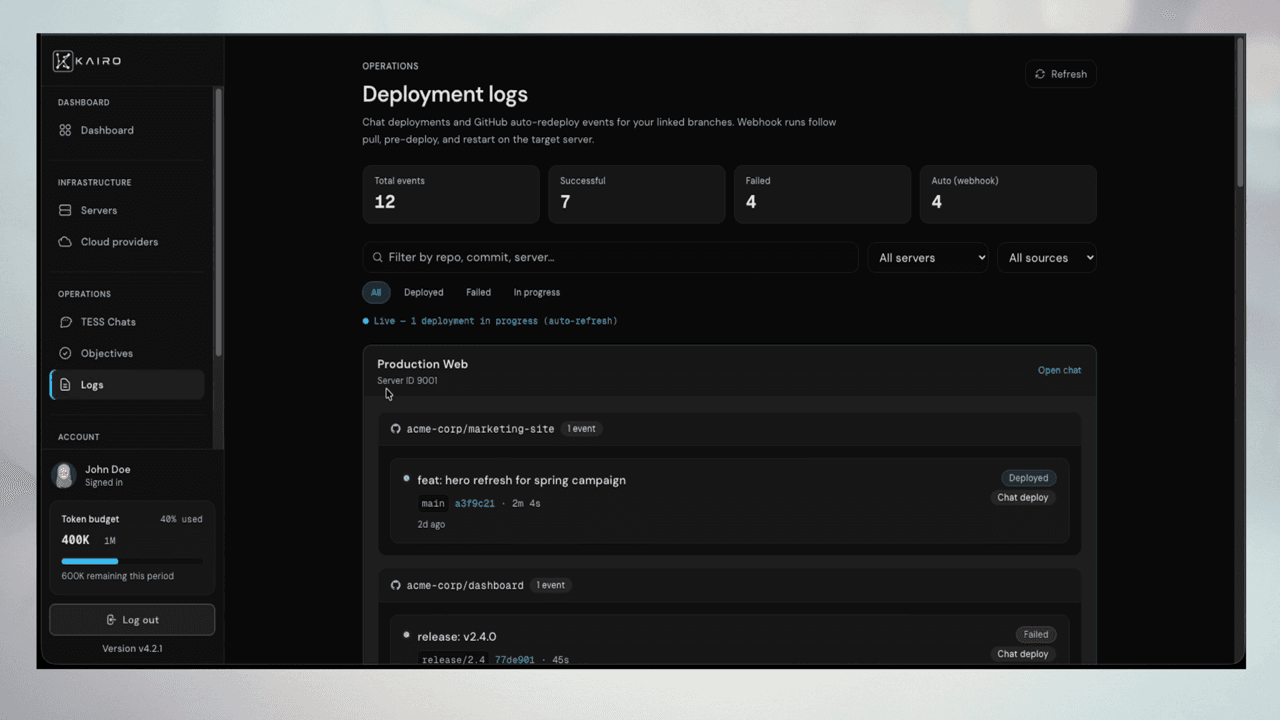Click the 'feat: hero refresh for spring campaign' title
This screenshot has height=720, width=1280.
(x=521, y=480)
